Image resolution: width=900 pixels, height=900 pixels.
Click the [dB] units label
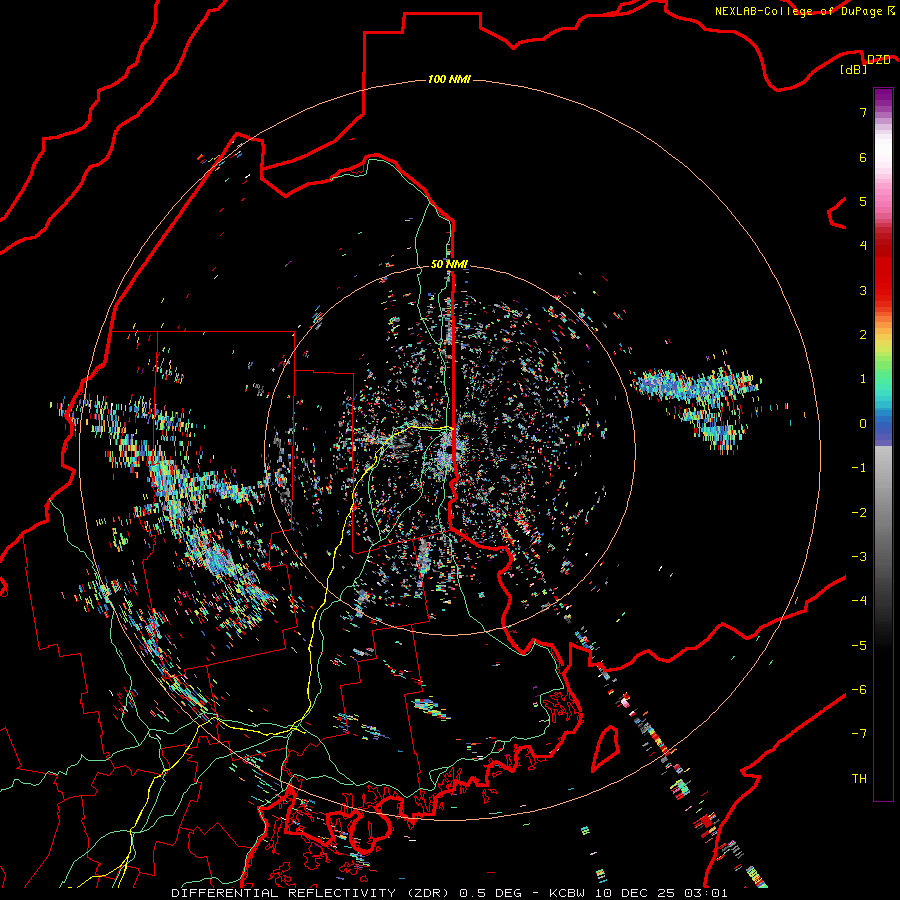[x=853, y=70]
